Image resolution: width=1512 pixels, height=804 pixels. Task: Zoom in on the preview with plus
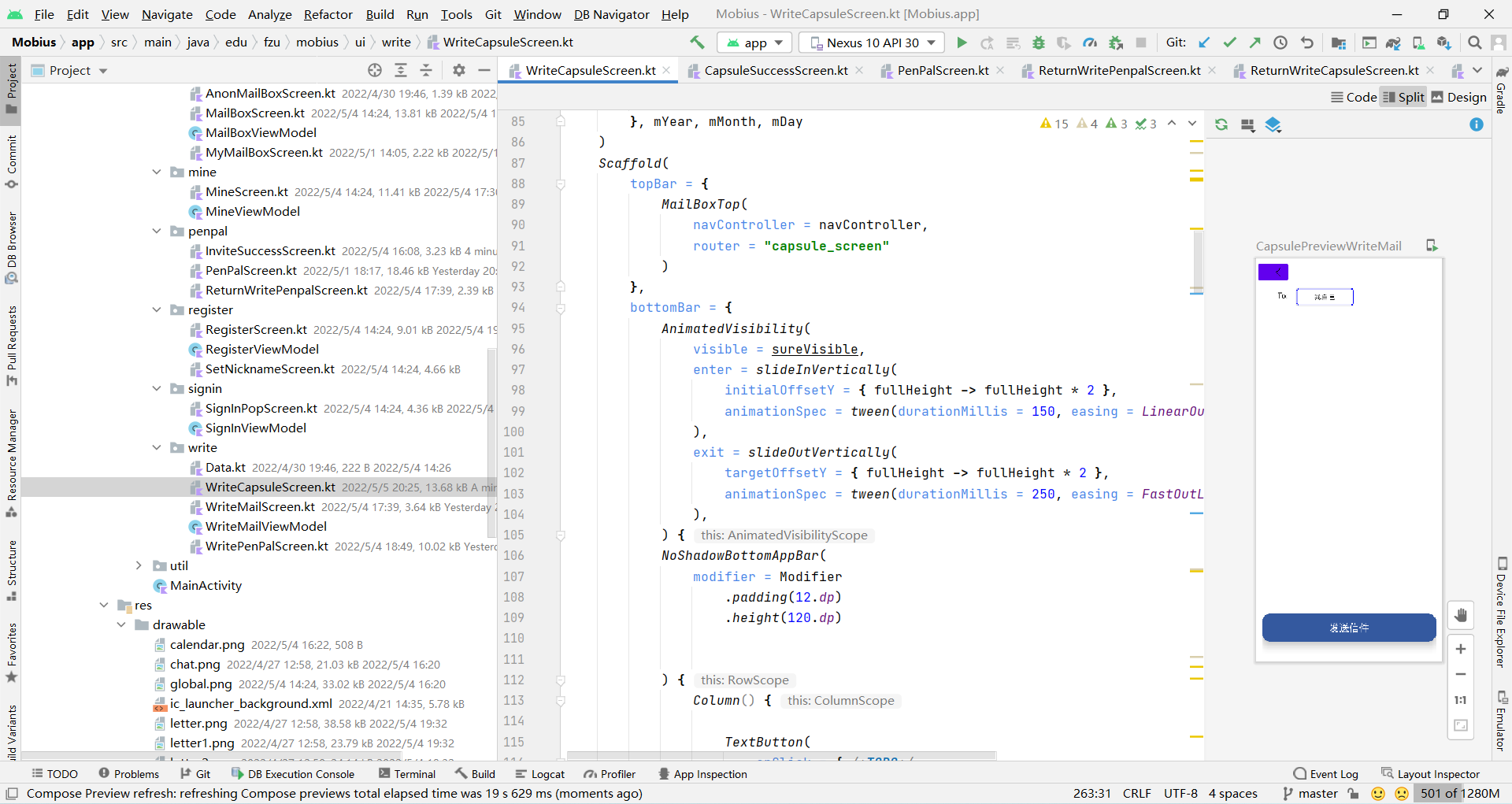tap(1461, 649)
